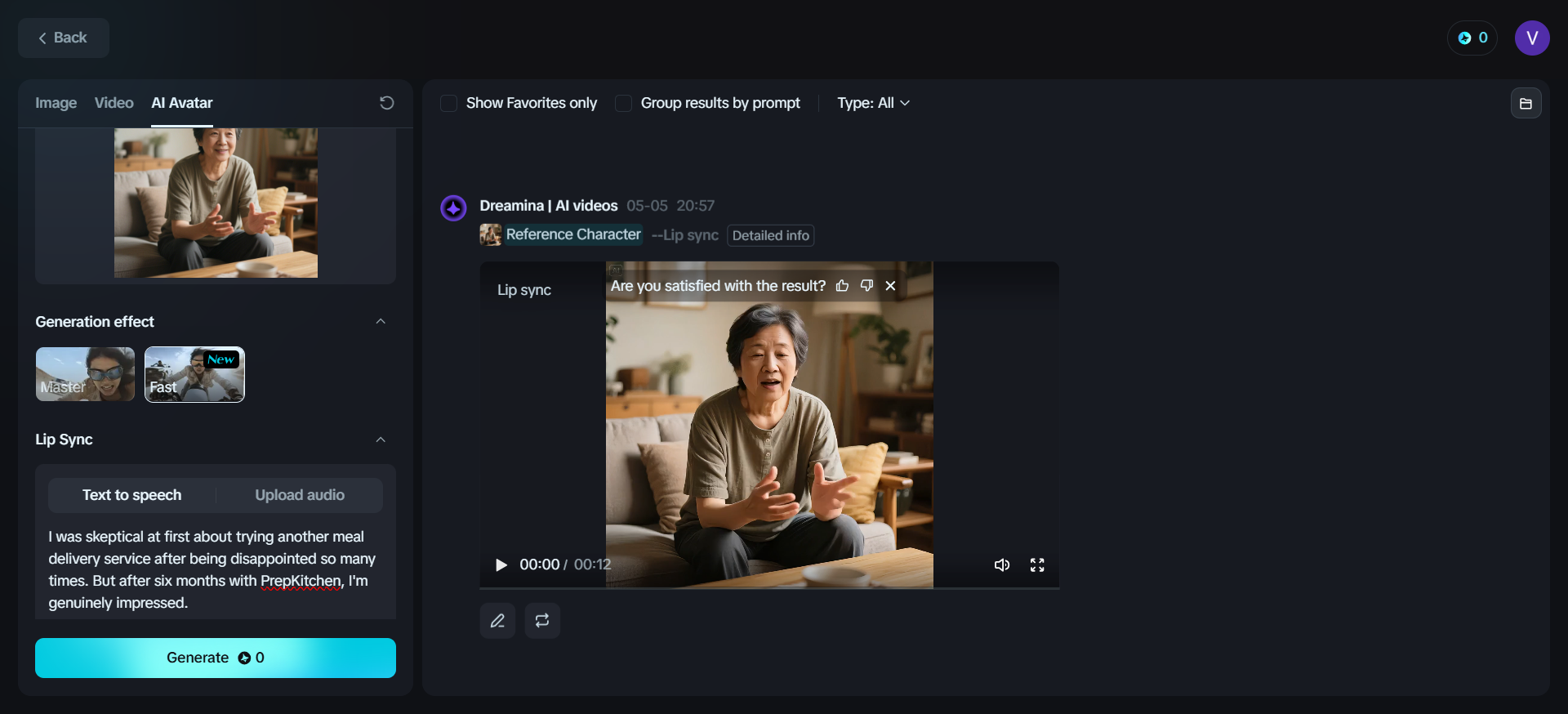Viewport: 1568px width, 714px height.
Task: Click the thumbs up icon
Action: click(x=842, y=286)
